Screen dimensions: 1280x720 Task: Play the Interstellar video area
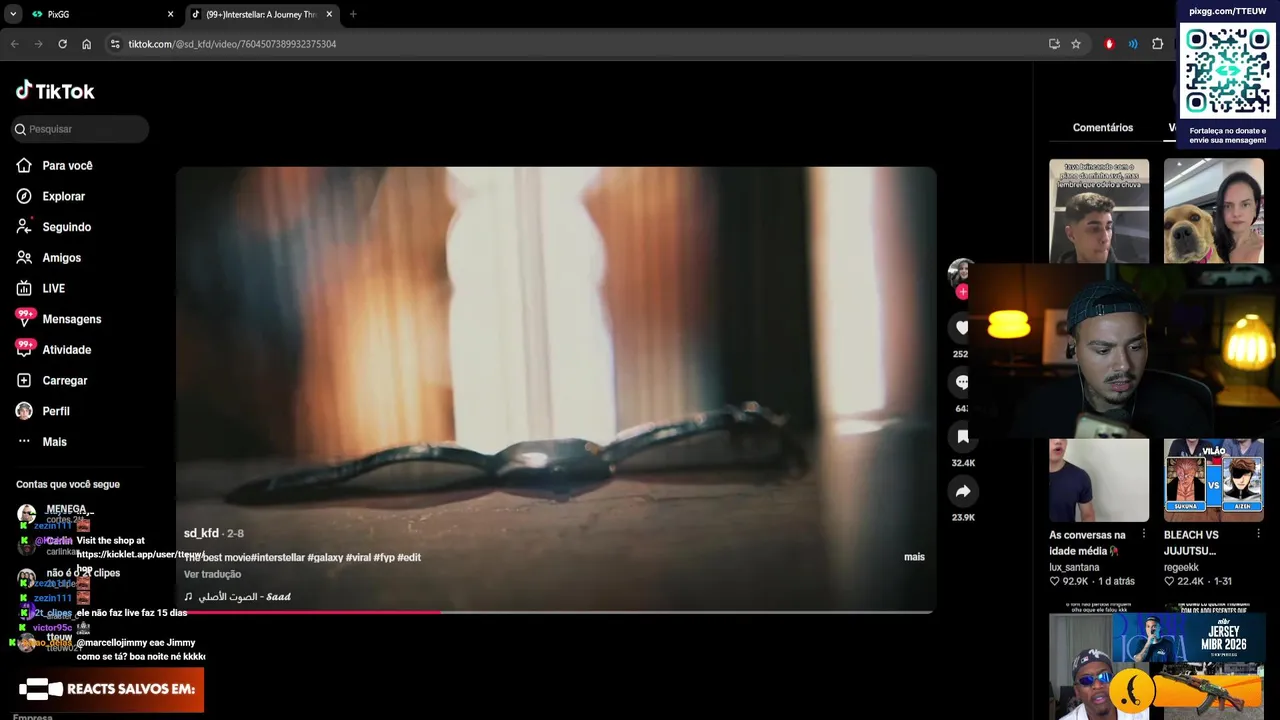tap(555, 388)
